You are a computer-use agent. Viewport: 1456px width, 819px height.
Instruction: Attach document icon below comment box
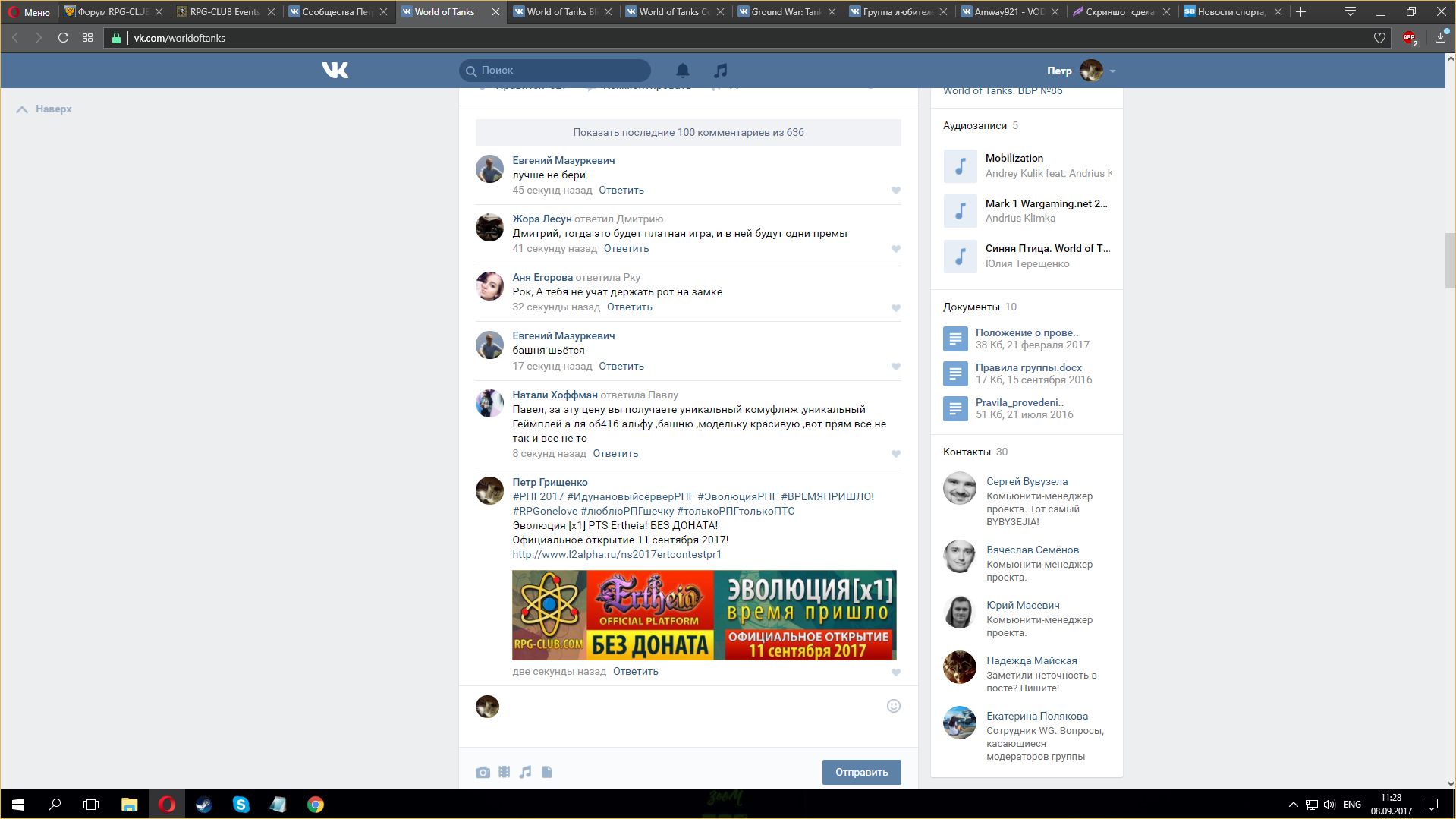click(547, 772)
